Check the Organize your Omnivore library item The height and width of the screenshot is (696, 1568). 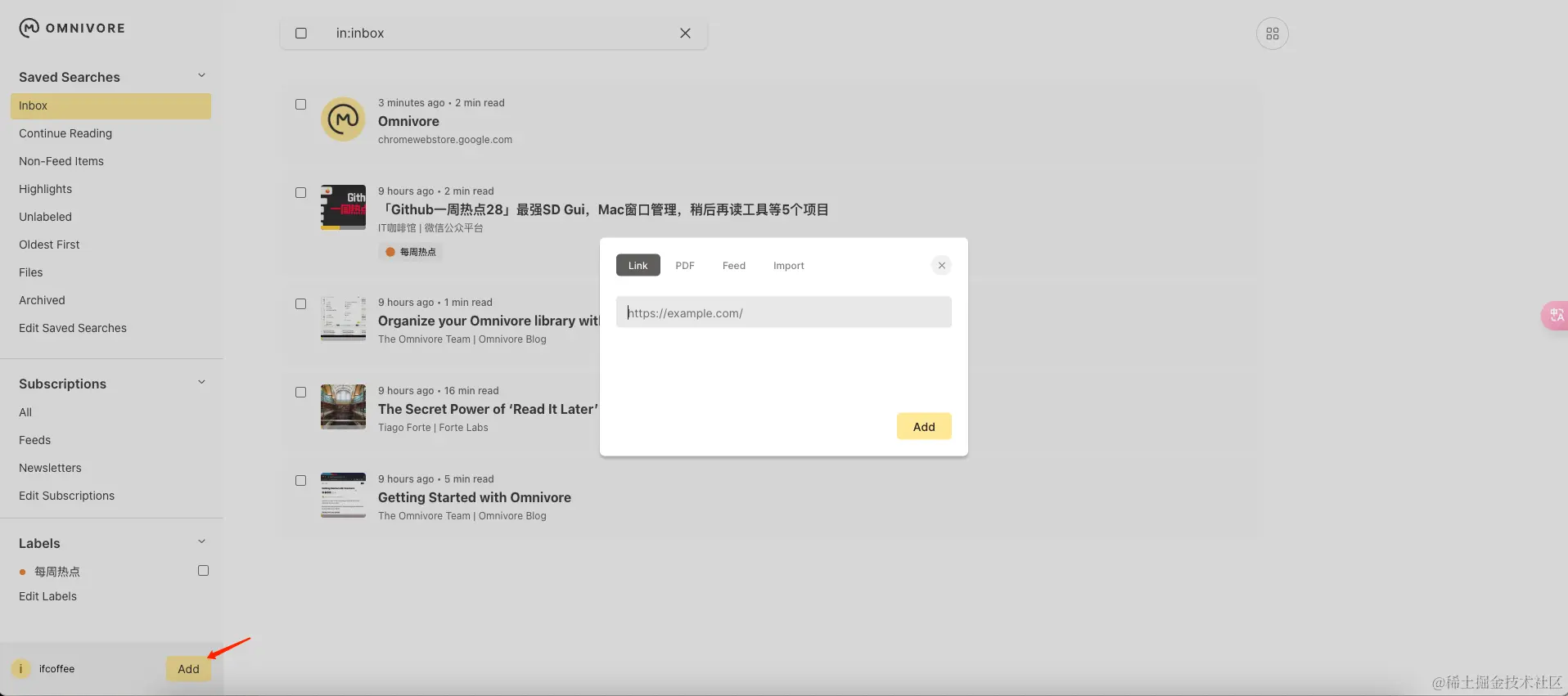pyautogui.click(x=300, y=304)
